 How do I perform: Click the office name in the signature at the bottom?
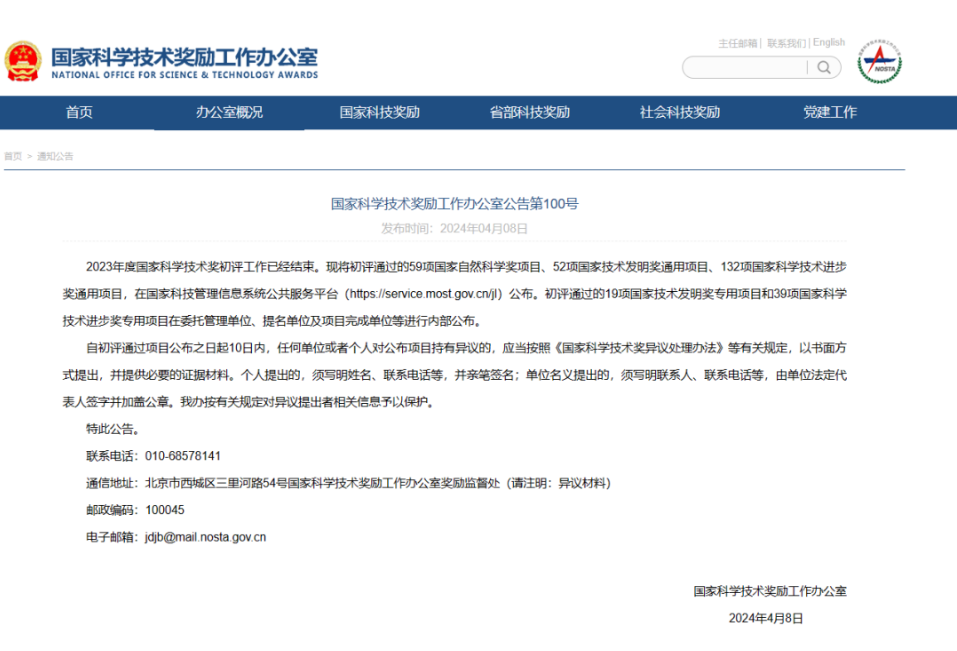point(770,591)
